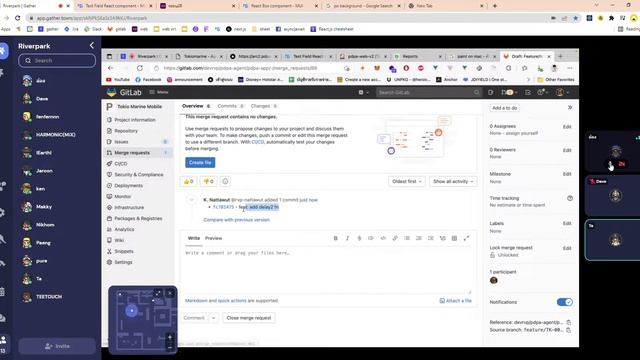Give a thumbs up reaction on merge request
Viewport: 640px width, 360px height.
[x=189, y=181]
